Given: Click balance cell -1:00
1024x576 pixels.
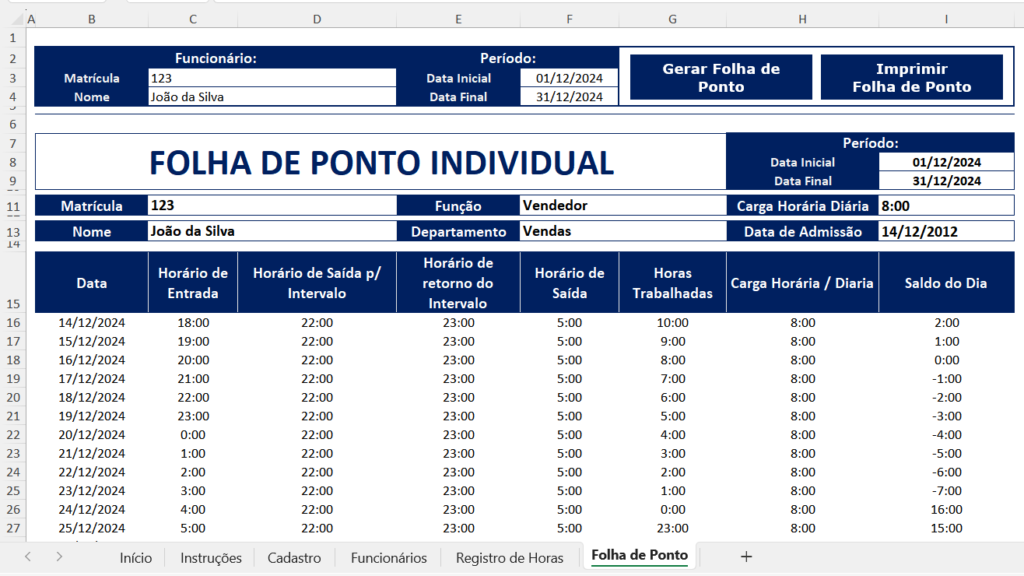Looking at the screenshot, I should click(946, 379).
